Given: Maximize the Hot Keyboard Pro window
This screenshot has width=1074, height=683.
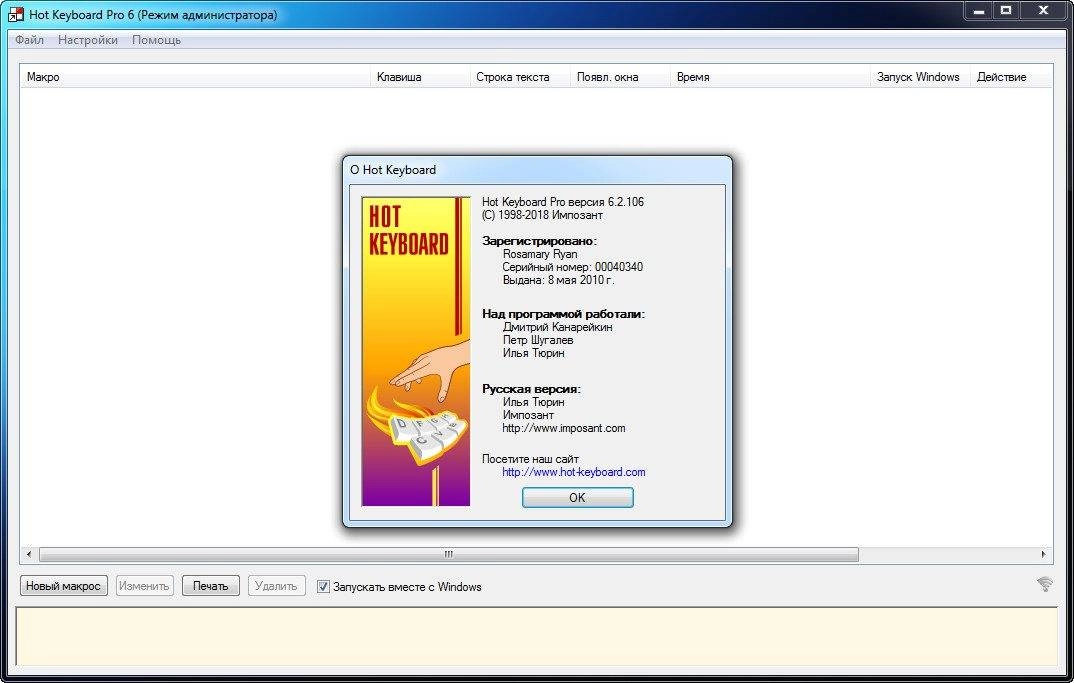Looking at the screenshot, I should coord(1007,10).
